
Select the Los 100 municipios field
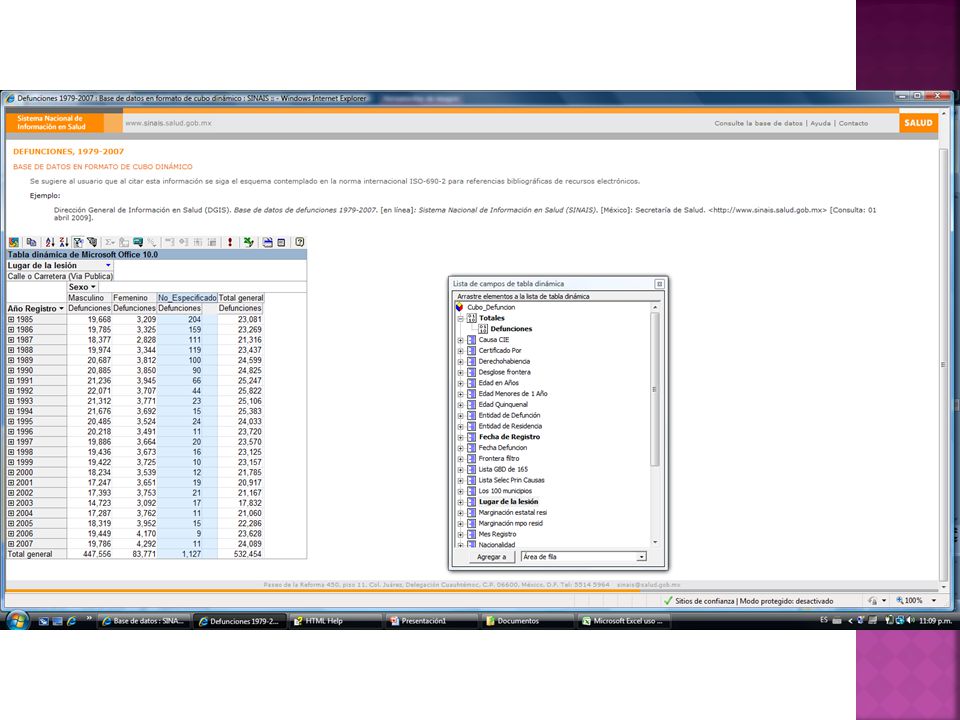click(505, 491)
